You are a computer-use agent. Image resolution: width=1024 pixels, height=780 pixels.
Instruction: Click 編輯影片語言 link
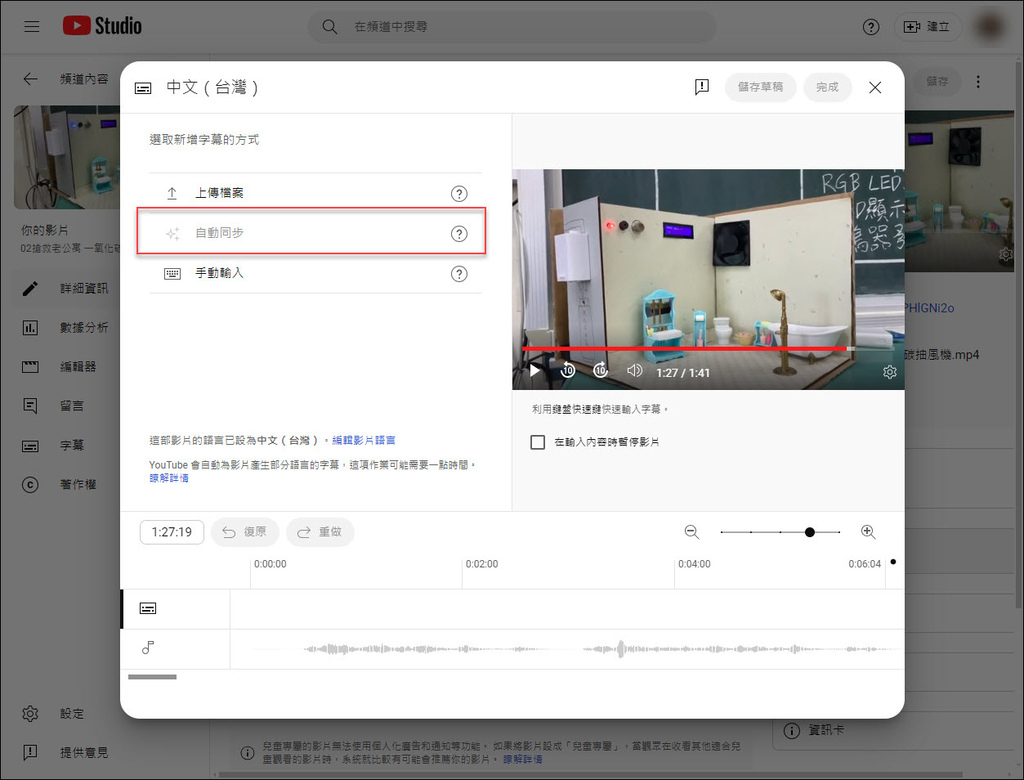click(x=363, y=440)
